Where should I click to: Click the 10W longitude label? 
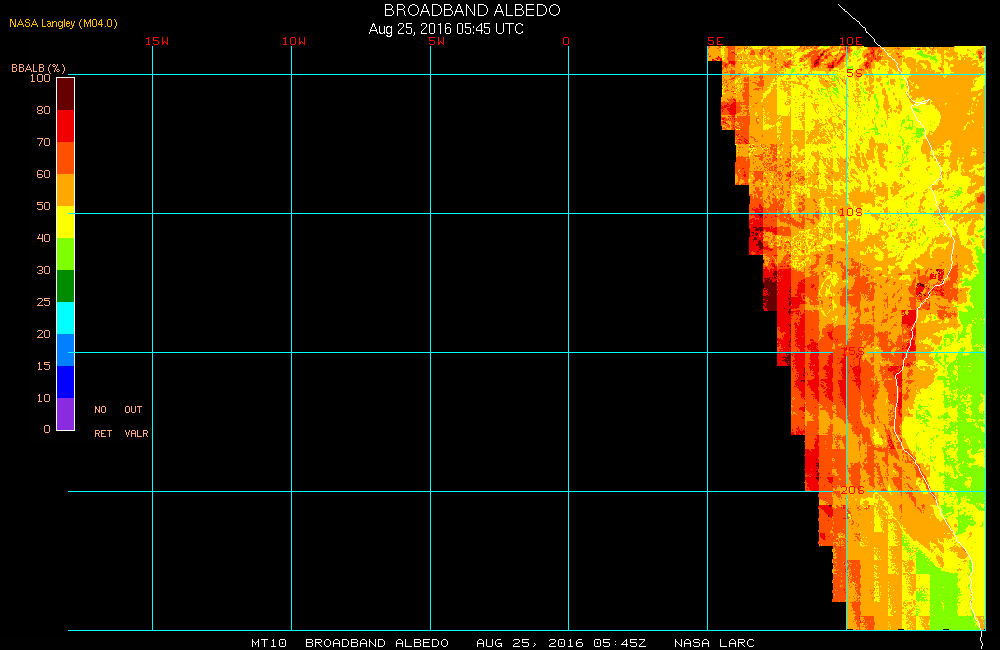294,41
